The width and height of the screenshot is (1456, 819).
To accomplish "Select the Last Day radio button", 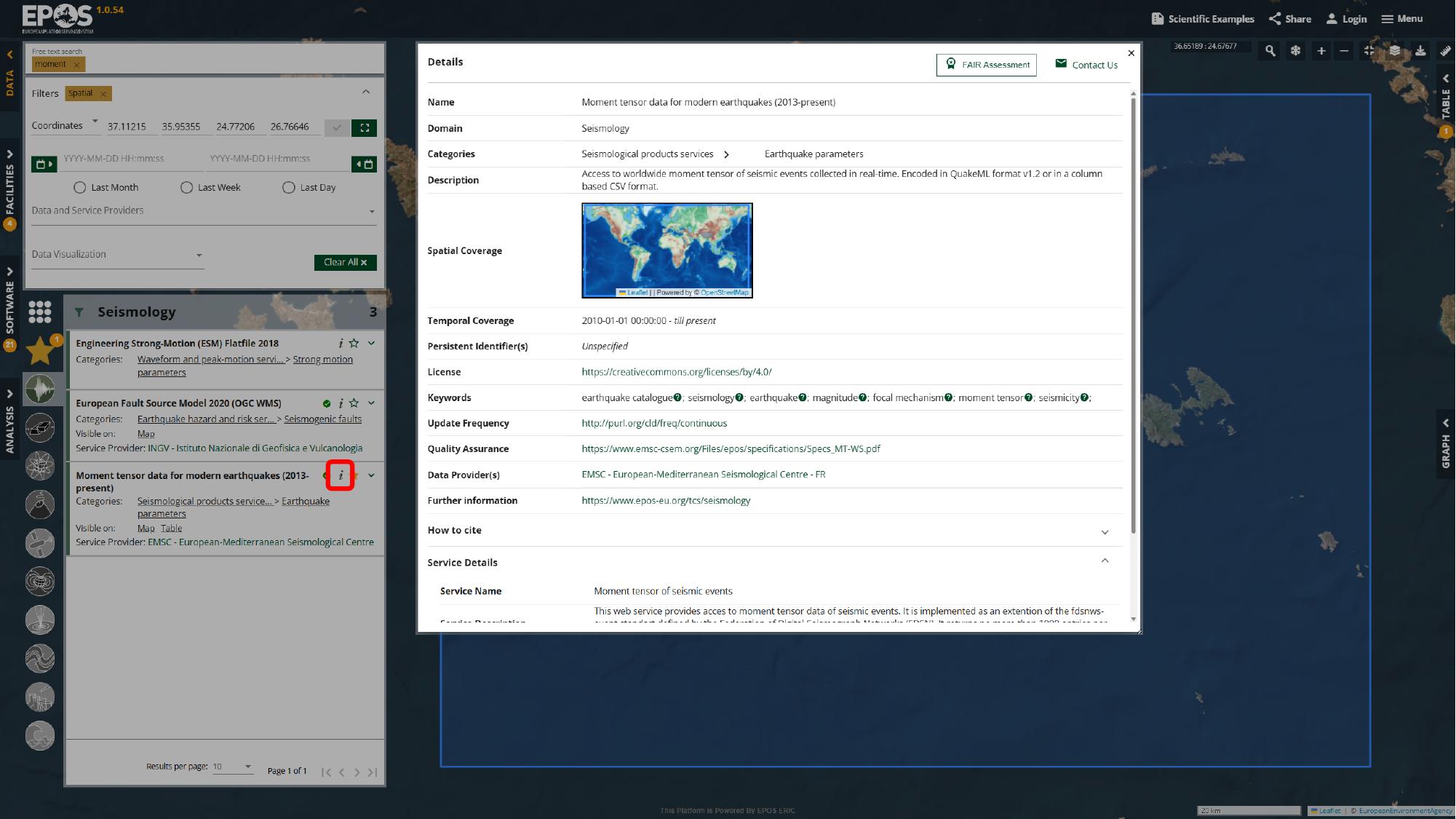I will (289, 187).
